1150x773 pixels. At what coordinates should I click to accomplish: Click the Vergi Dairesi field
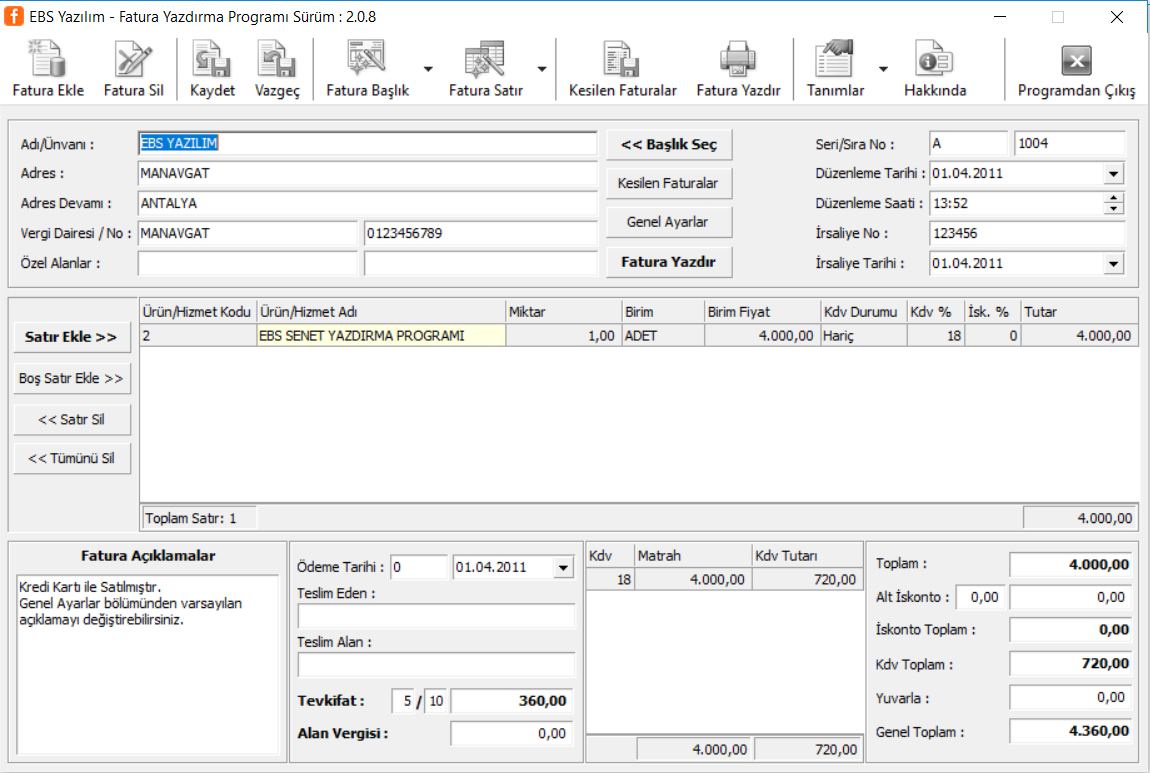pos(247,233)
